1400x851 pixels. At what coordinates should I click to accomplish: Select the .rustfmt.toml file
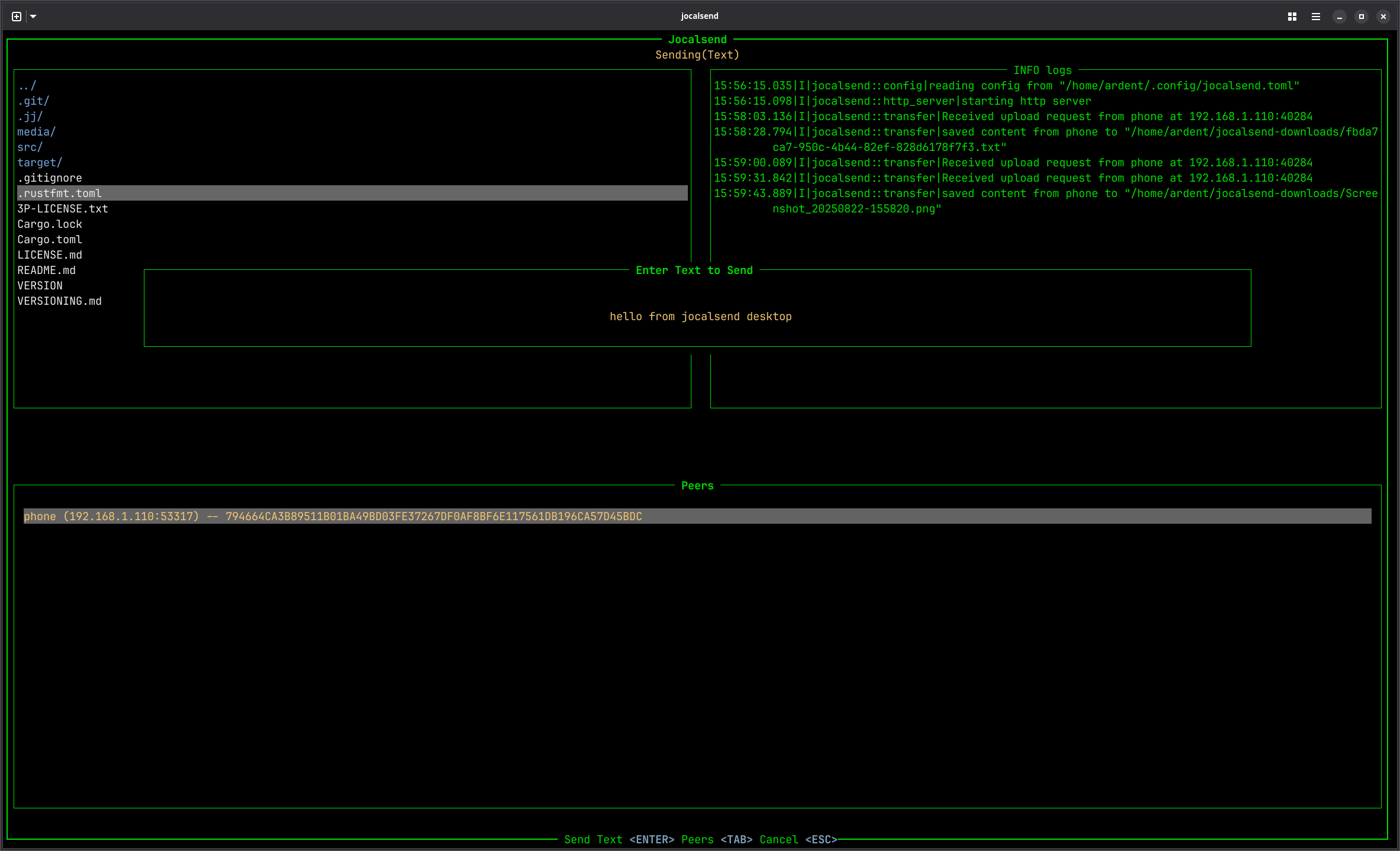(59, 194)
